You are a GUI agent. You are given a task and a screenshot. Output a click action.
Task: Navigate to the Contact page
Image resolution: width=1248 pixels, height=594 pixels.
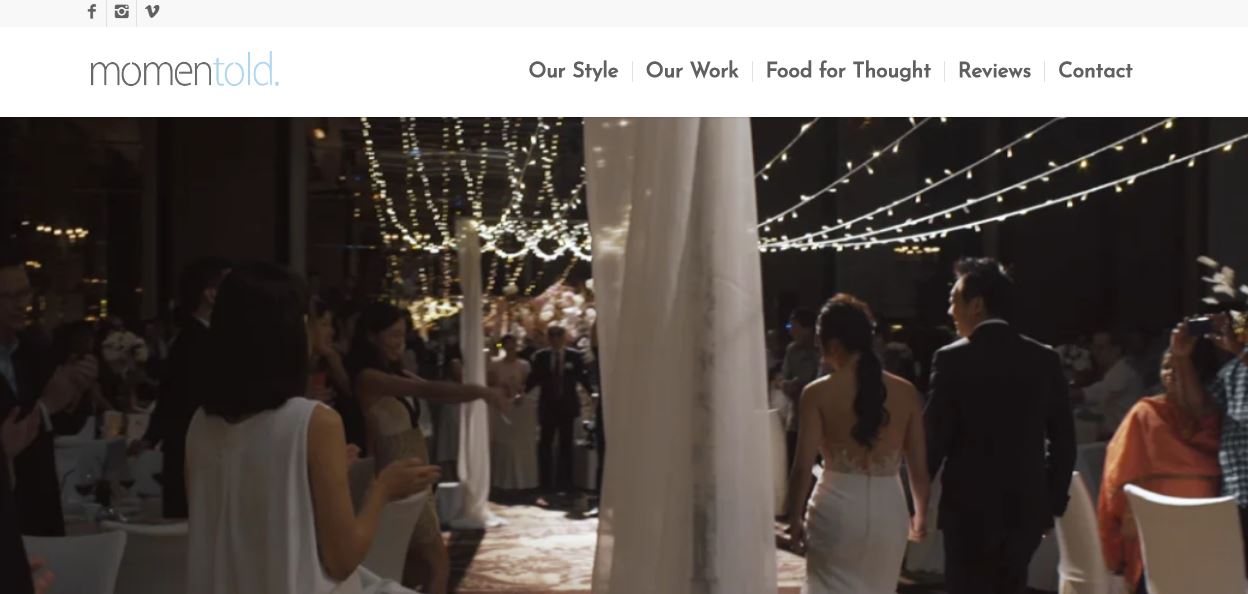coord(1095,71)
